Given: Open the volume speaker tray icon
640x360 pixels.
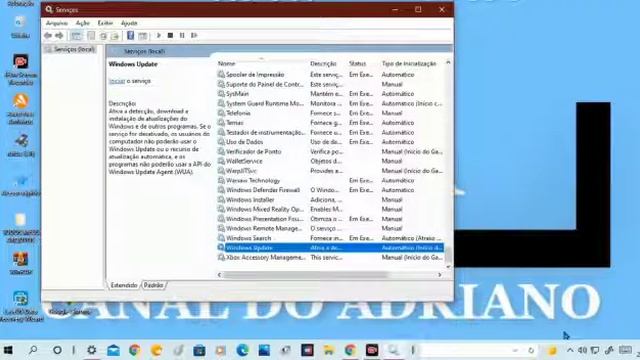Looking at the screenshot, I should pyautogui.click(x=582, y=350).
